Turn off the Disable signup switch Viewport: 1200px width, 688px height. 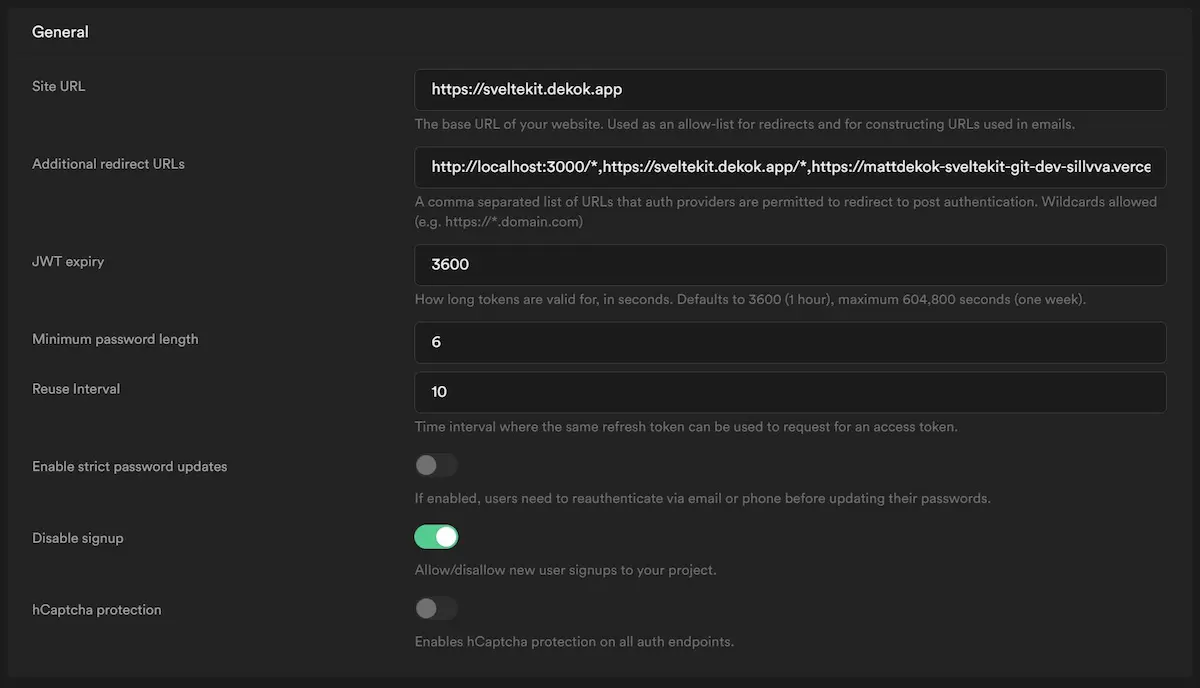(436, 537)
